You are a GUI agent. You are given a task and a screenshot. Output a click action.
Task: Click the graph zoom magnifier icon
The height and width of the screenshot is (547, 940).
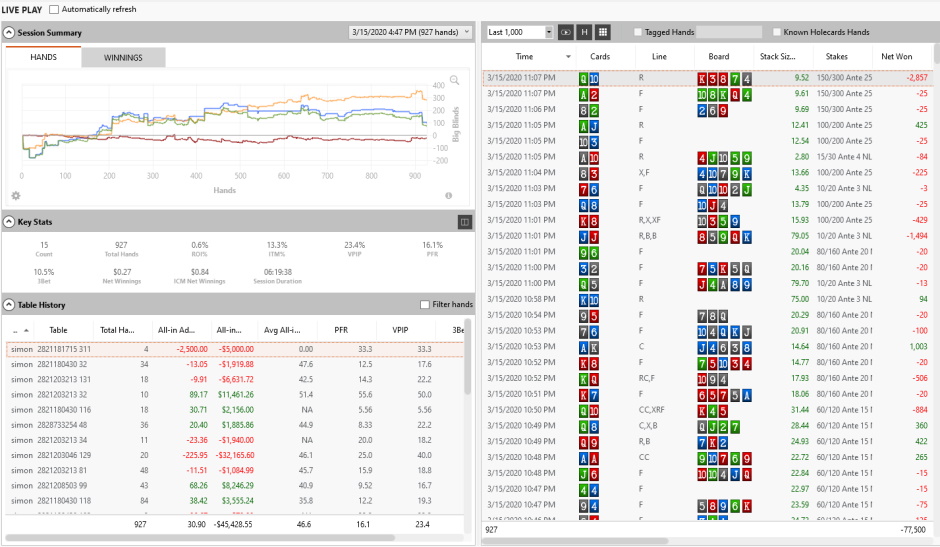(454, 80)
